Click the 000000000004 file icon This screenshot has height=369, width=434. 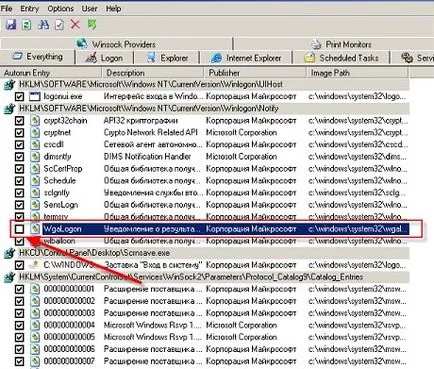point(35,325)
